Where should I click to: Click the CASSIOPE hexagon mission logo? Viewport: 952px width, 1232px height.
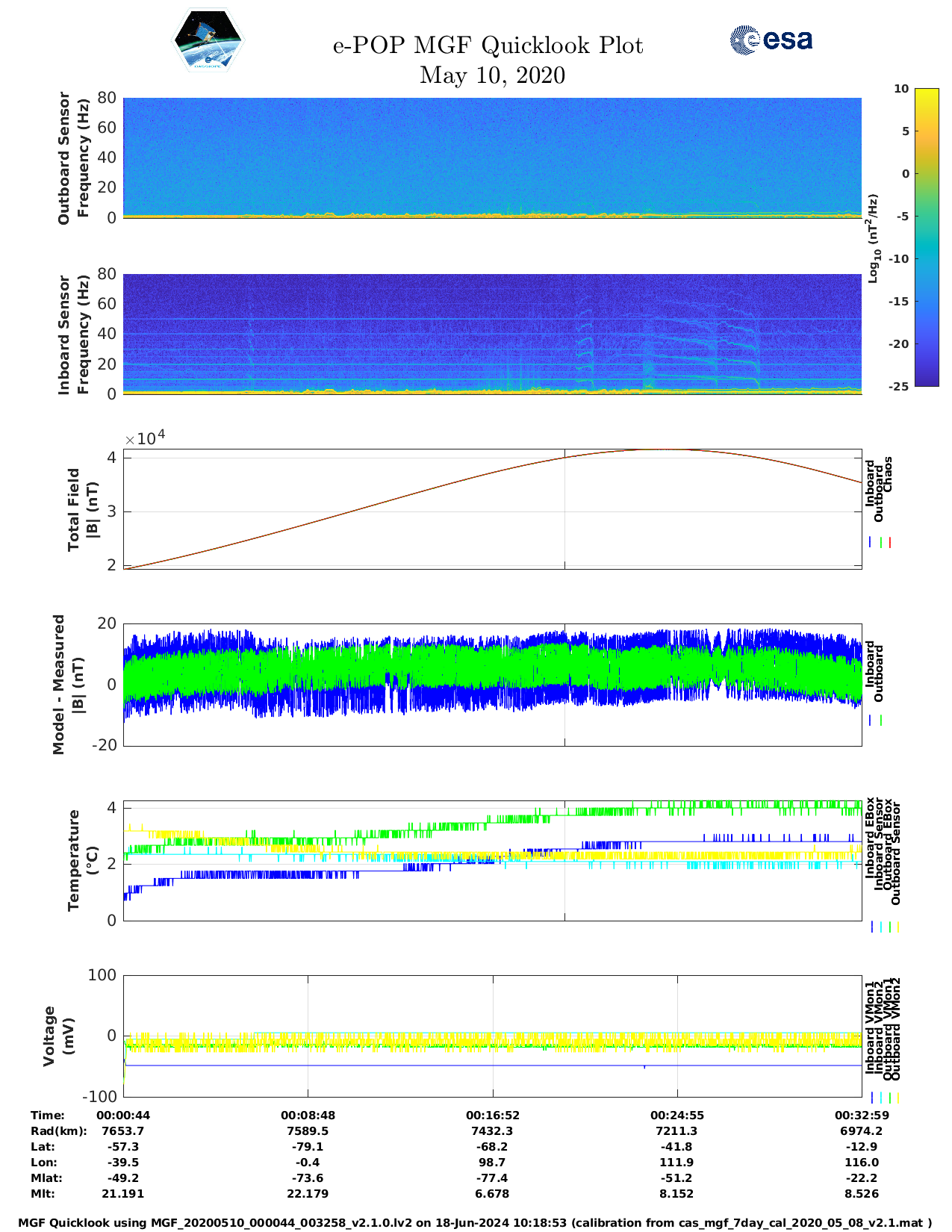tap(208, 41)
